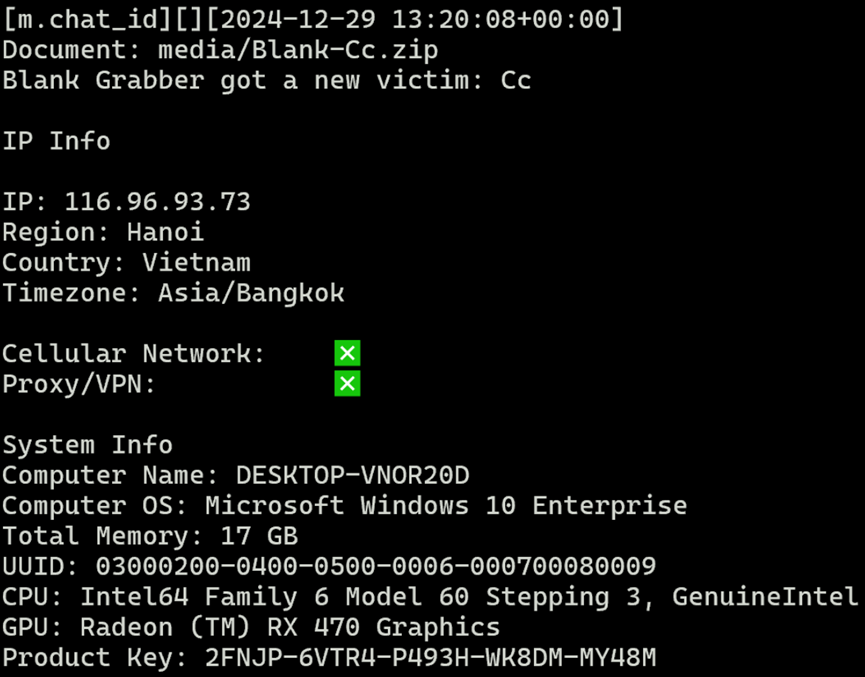Click the computer name DESKTOP-VNOR20D
The width and height of the screenshot is (865, 677).
[x=352, y=475]
